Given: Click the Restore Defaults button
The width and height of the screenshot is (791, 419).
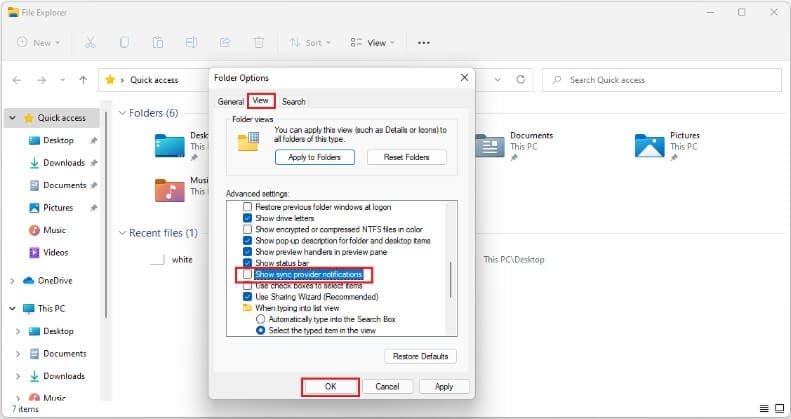Looking at the screenshot, I should tap(420, 356).
